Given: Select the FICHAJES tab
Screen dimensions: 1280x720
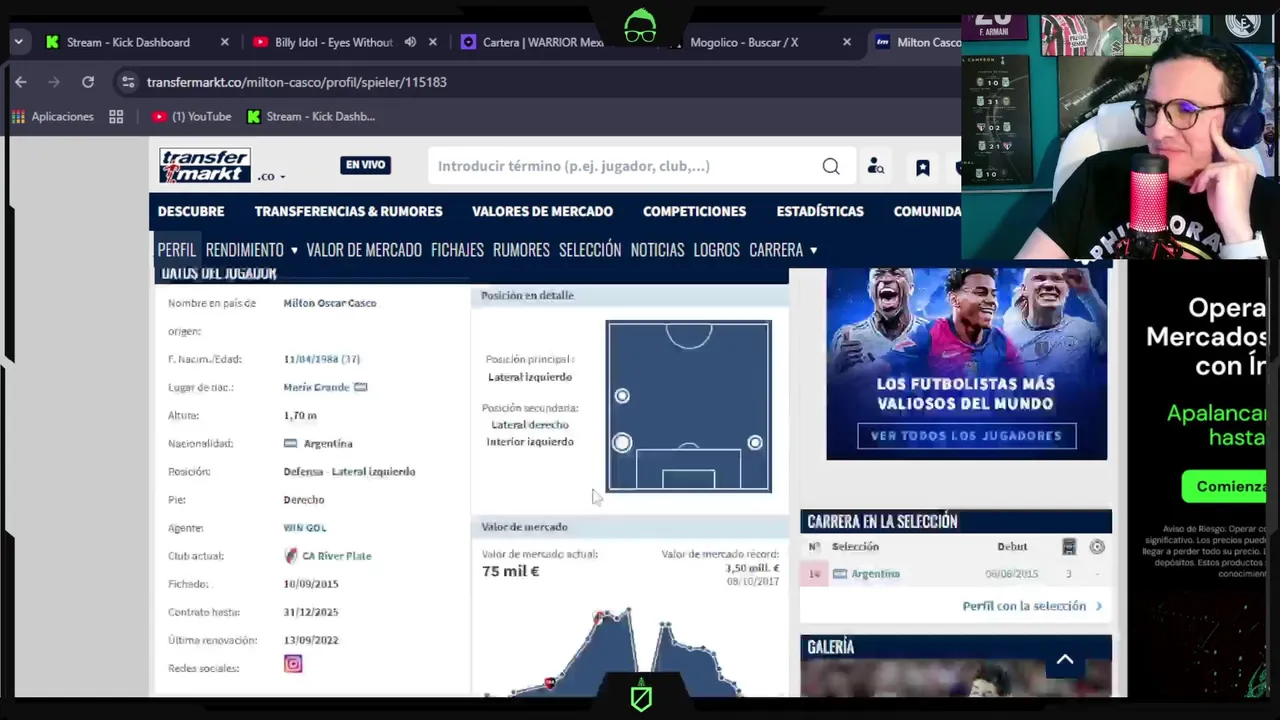Looking at the screenshot, I should (x=457, y=250).
